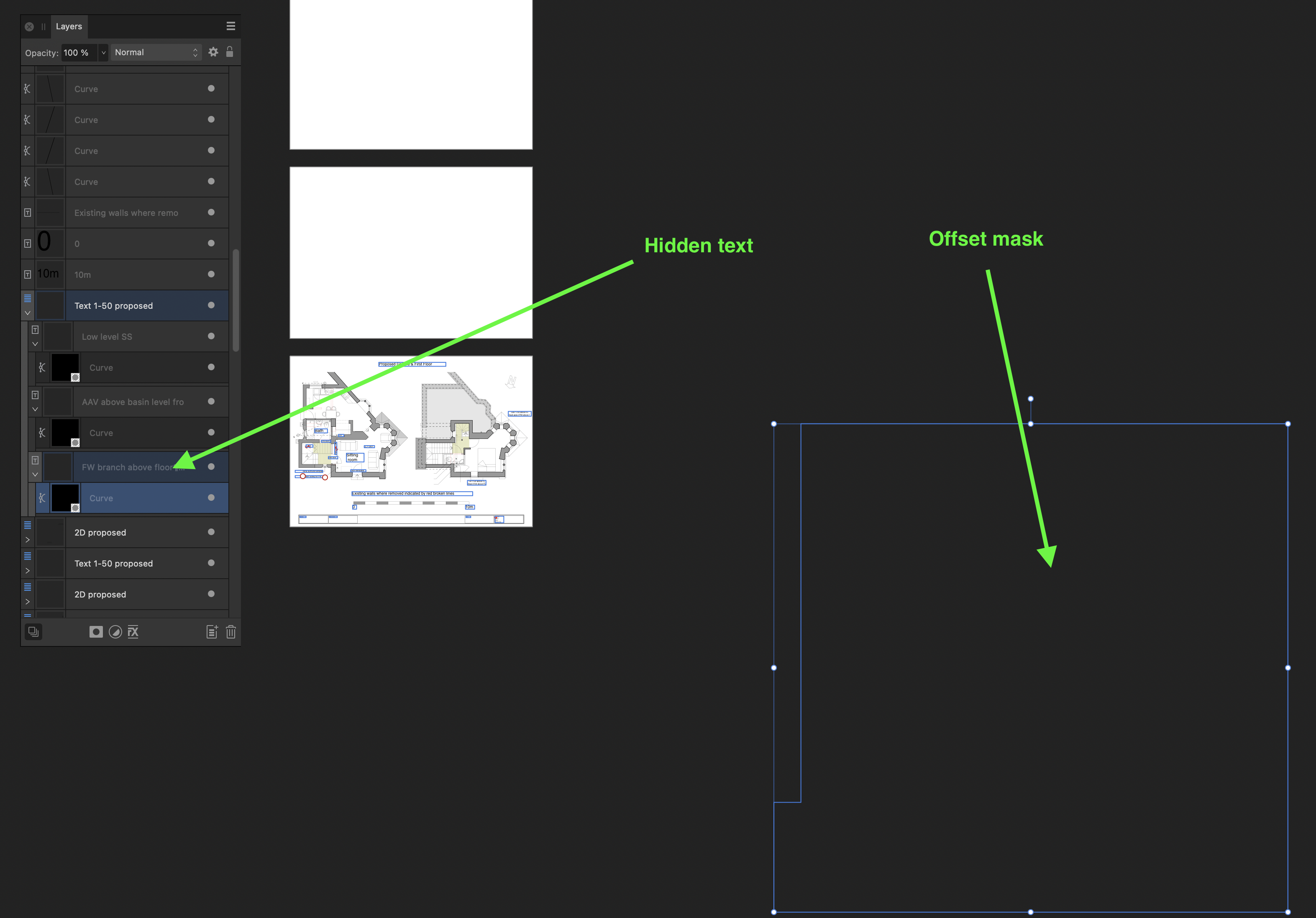
Task: Toggle visibility of Curve under FW branch
Action: [211, 498]
